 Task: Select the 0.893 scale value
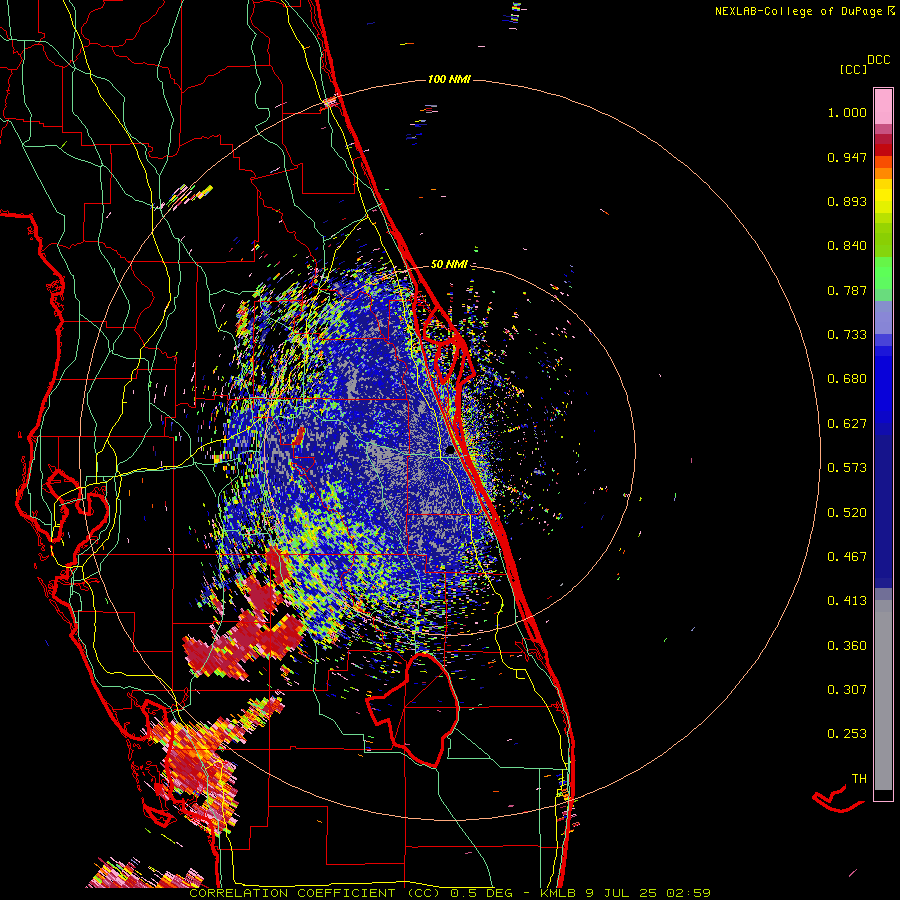pyautogui.click(x=847, y=201)
